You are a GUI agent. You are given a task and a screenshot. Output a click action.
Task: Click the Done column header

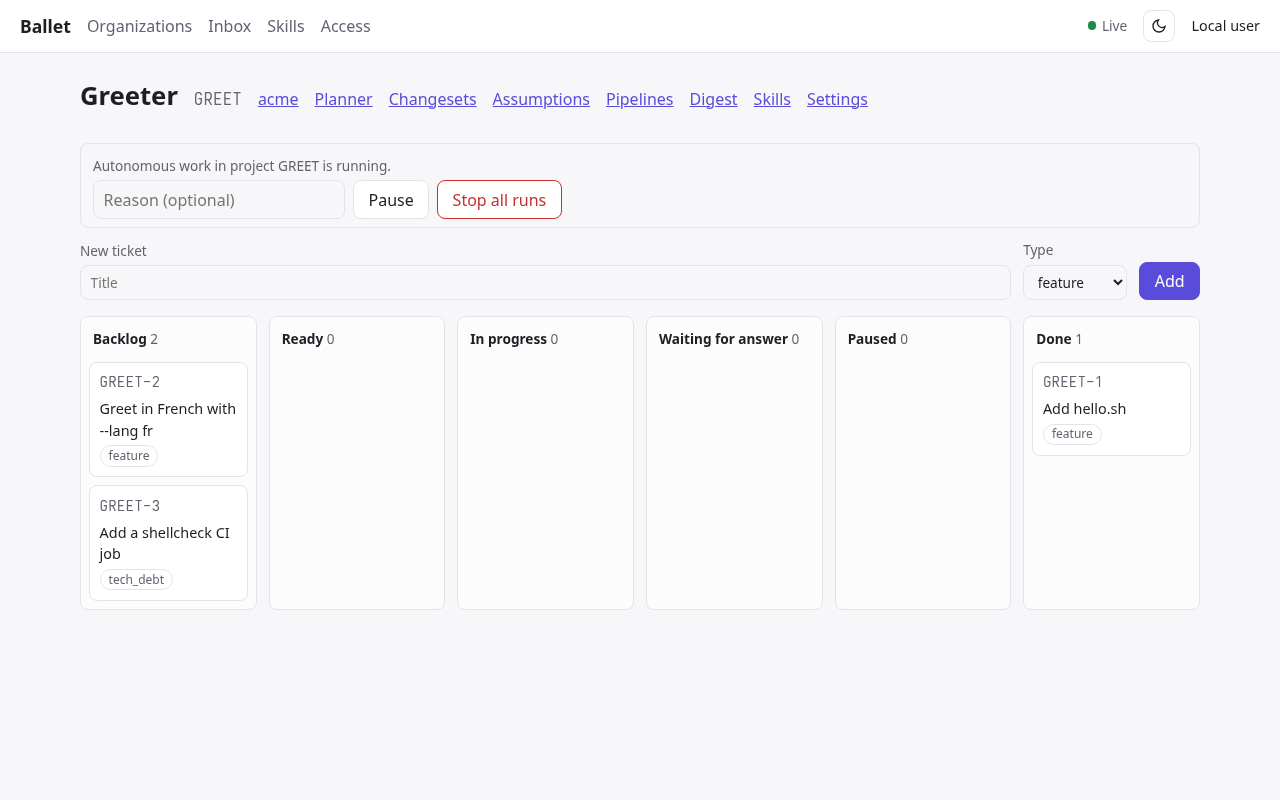[1059, 339]
